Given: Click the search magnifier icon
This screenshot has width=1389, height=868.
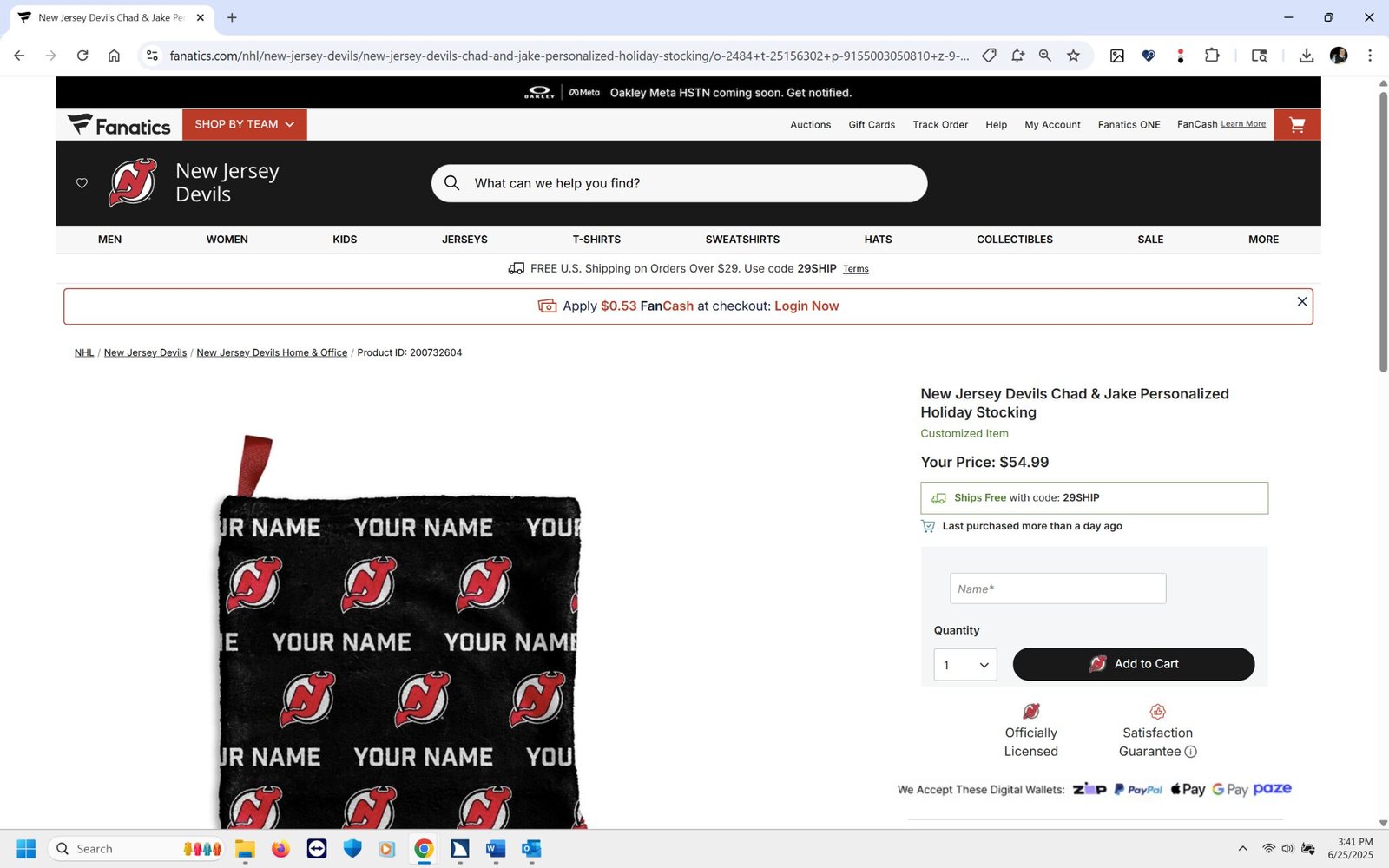Looking at the screenshot, I should tap(452, 183).
